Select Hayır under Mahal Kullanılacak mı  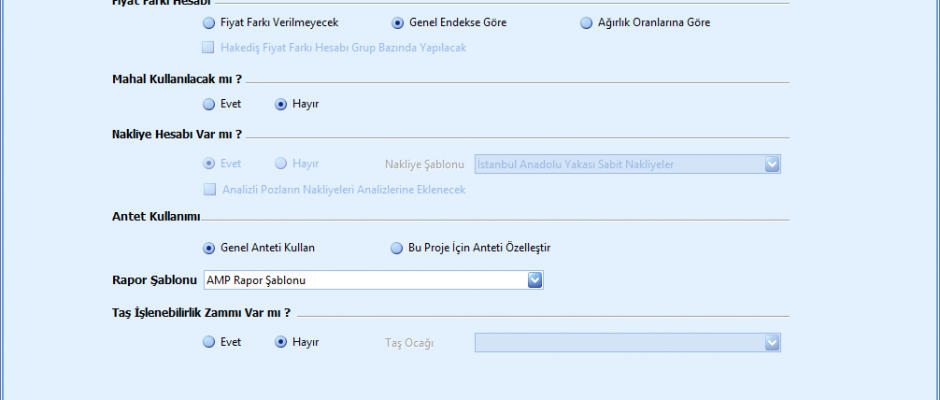281,104
